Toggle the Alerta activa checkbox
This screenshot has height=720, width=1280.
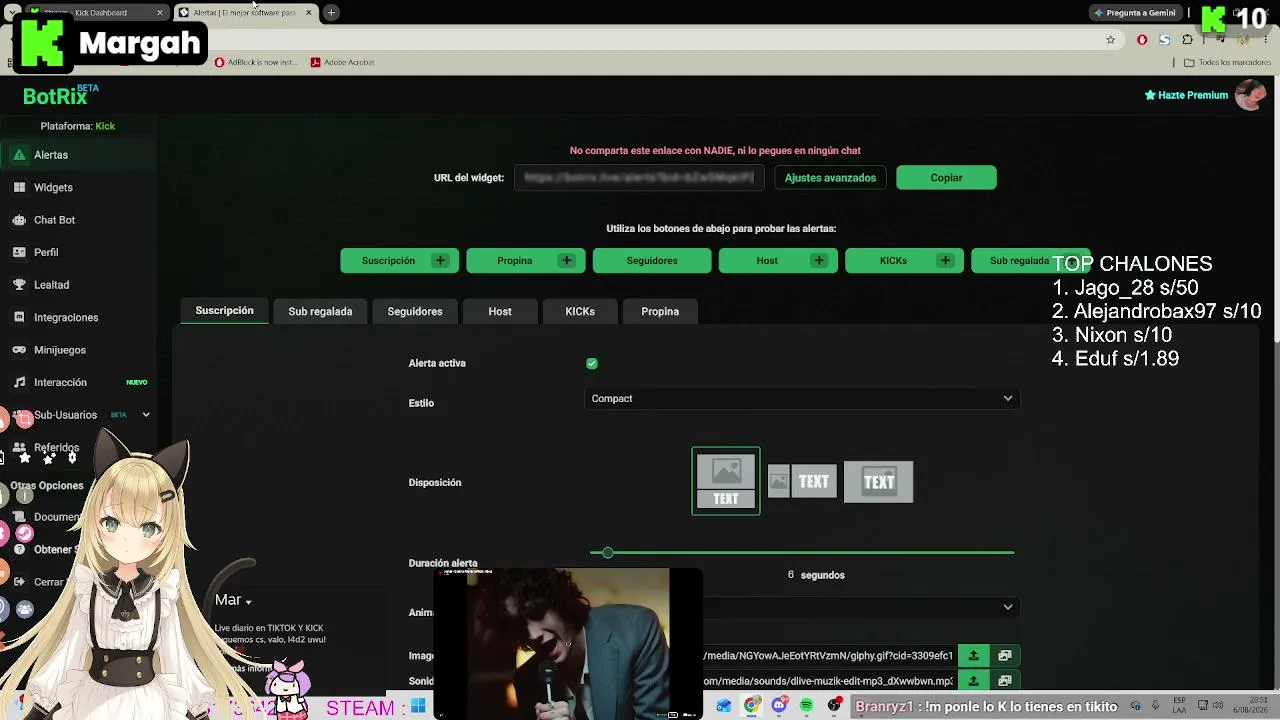[x=592, y=363]
